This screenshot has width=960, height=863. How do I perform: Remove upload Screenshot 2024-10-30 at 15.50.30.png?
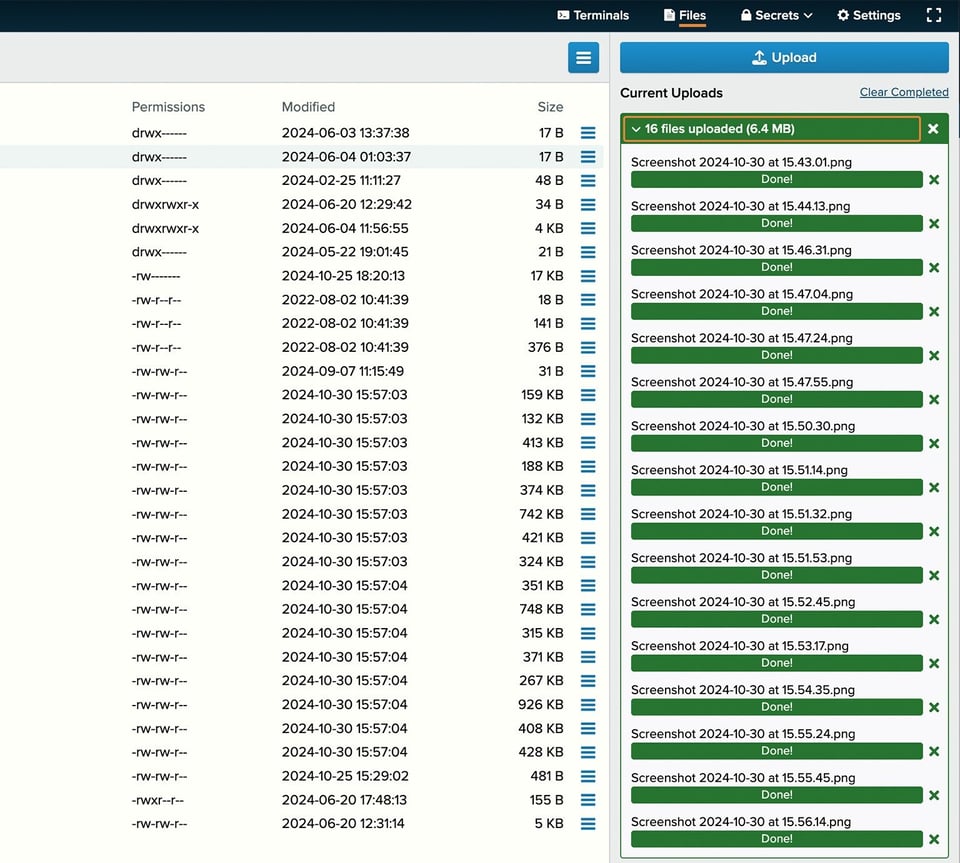(x=934, y=443)
